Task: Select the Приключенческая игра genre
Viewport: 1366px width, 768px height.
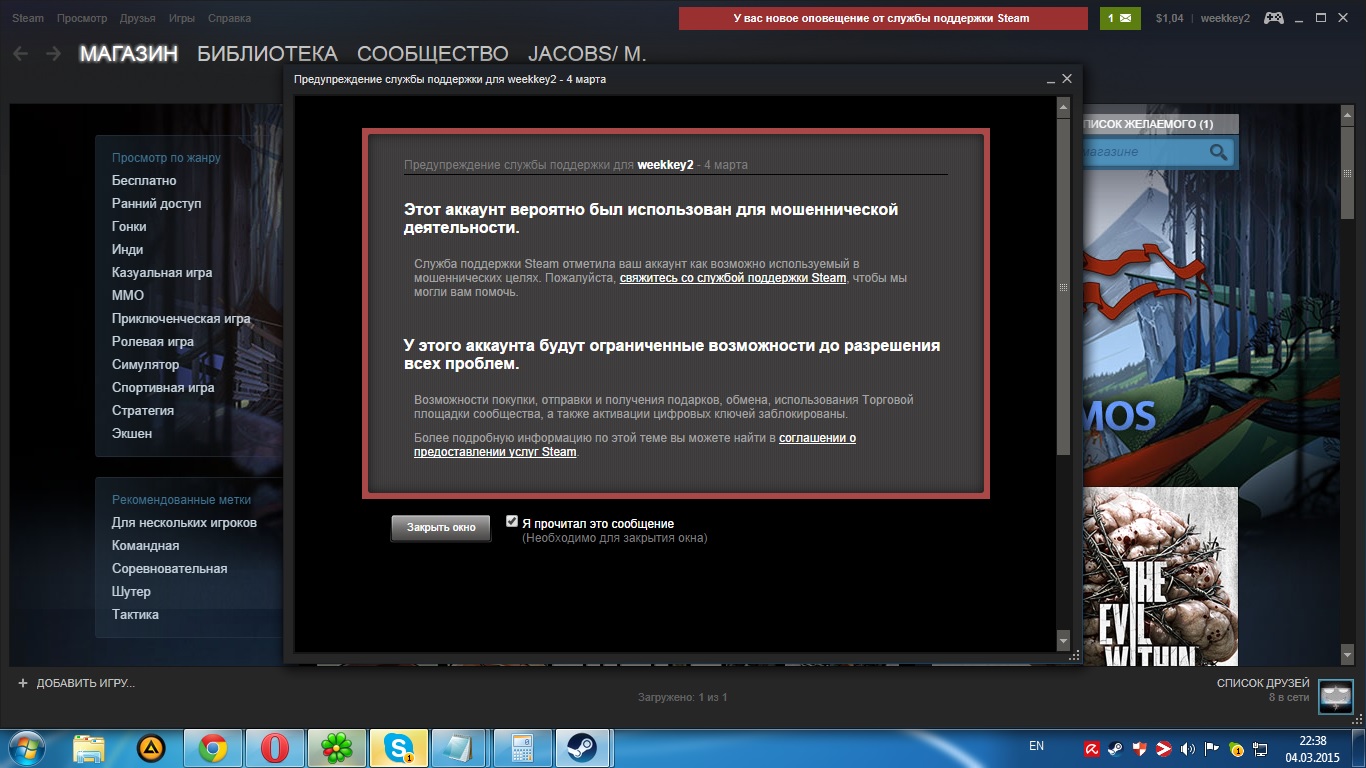Action: (x=181, y=319)
